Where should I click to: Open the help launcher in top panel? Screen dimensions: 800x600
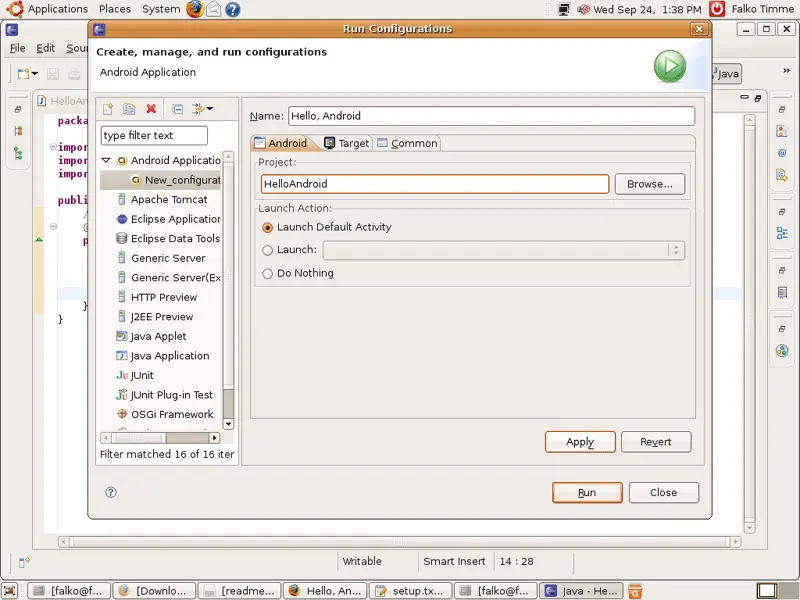[233, 9]
